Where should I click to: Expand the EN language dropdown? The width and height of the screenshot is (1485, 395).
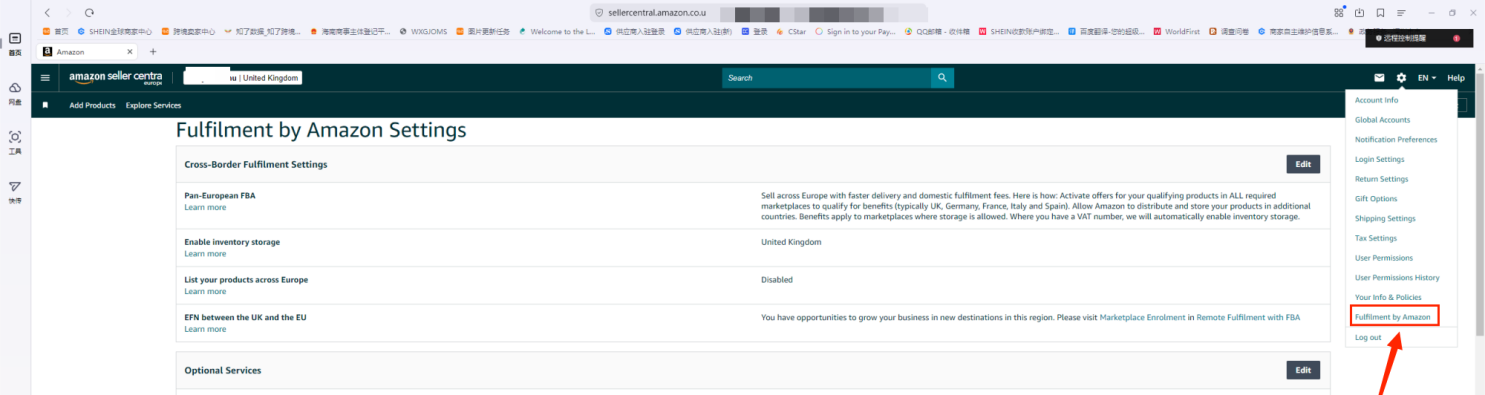(1427, 78)
